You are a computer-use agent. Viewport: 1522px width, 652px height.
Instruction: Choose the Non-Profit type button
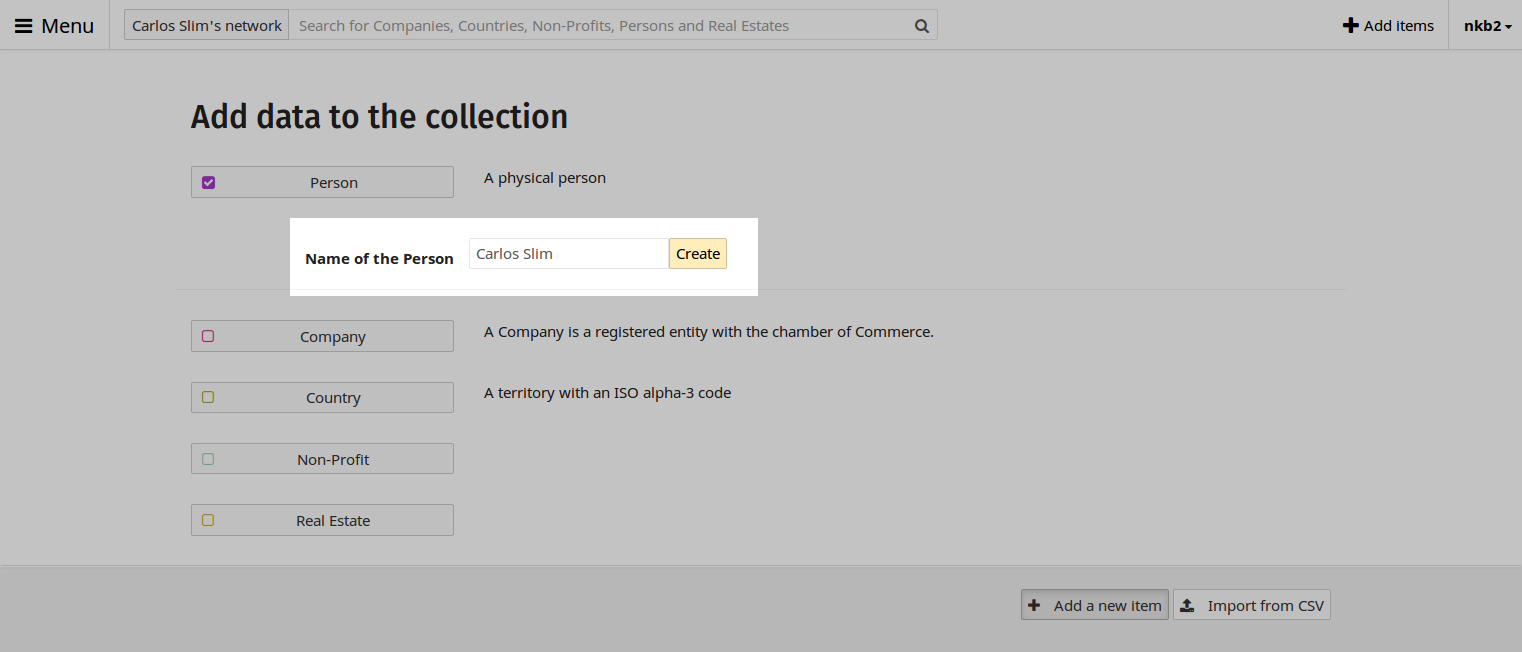tap(322, 459)
